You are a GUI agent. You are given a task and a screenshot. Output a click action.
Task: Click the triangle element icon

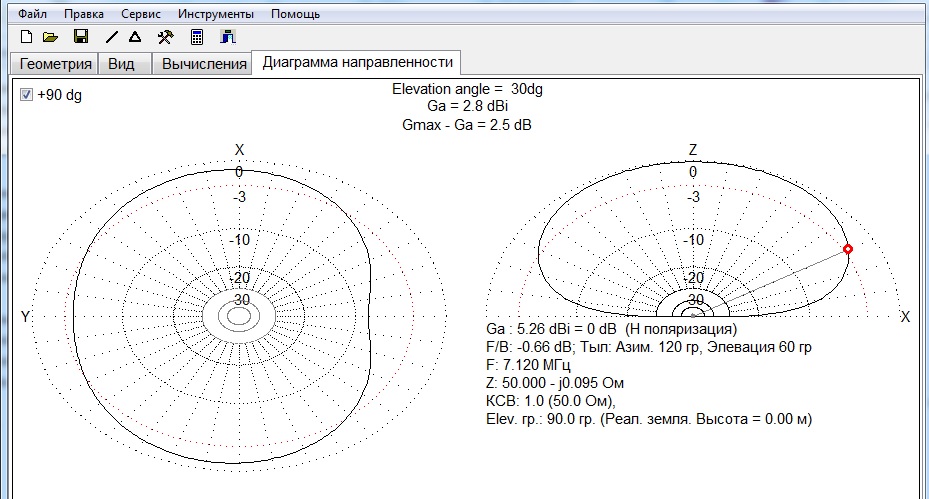pyautogui.click(x=134, y=37)
